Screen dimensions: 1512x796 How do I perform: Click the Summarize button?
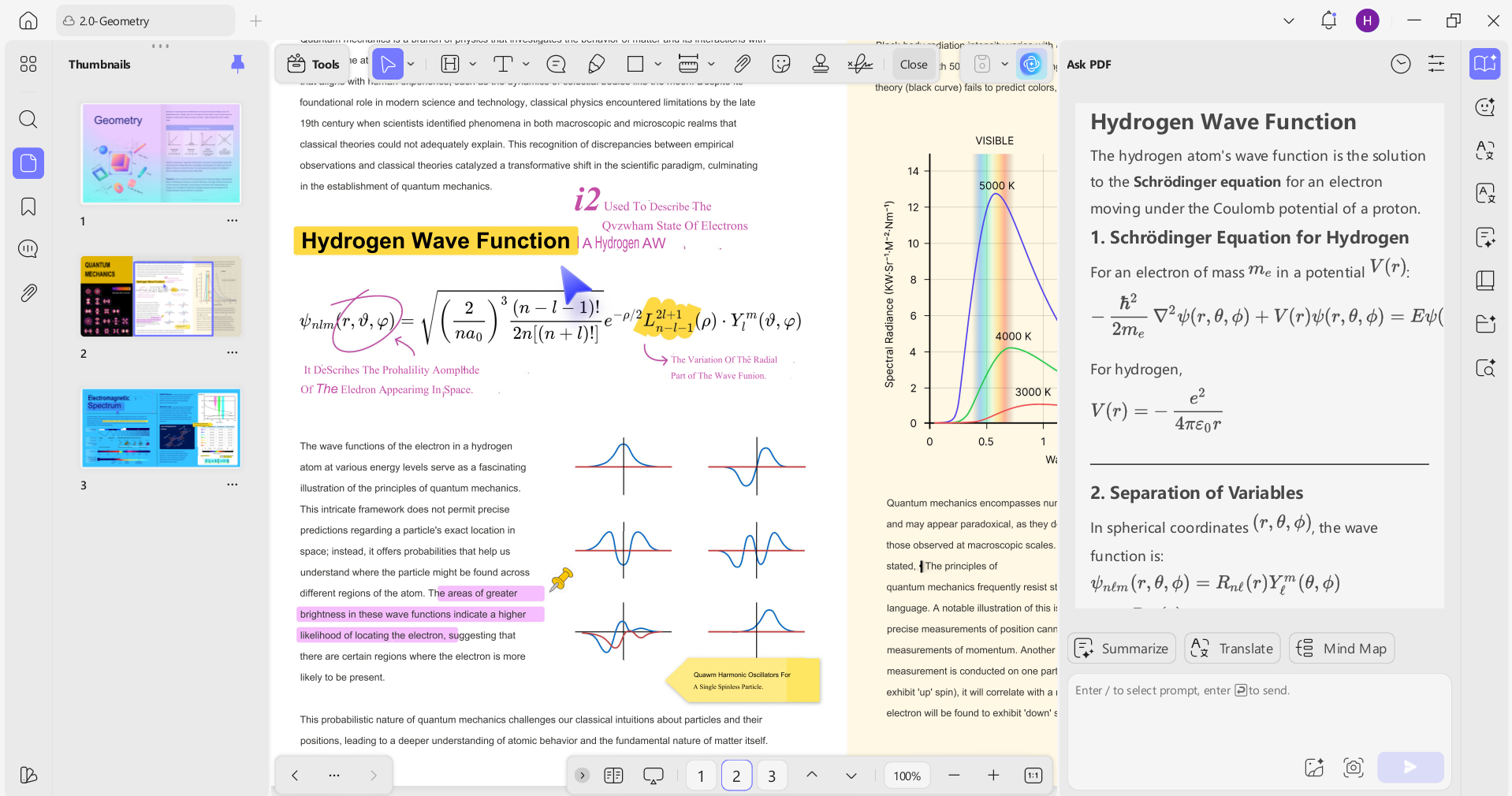[x=1122, y=649]
